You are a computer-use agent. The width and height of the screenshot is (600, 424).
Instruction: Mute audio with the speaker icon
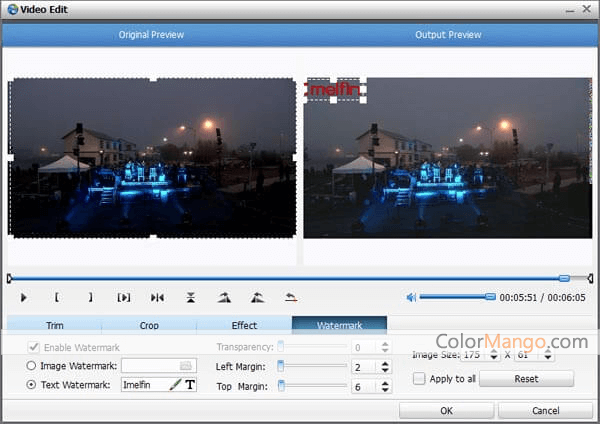coord(411,297)
